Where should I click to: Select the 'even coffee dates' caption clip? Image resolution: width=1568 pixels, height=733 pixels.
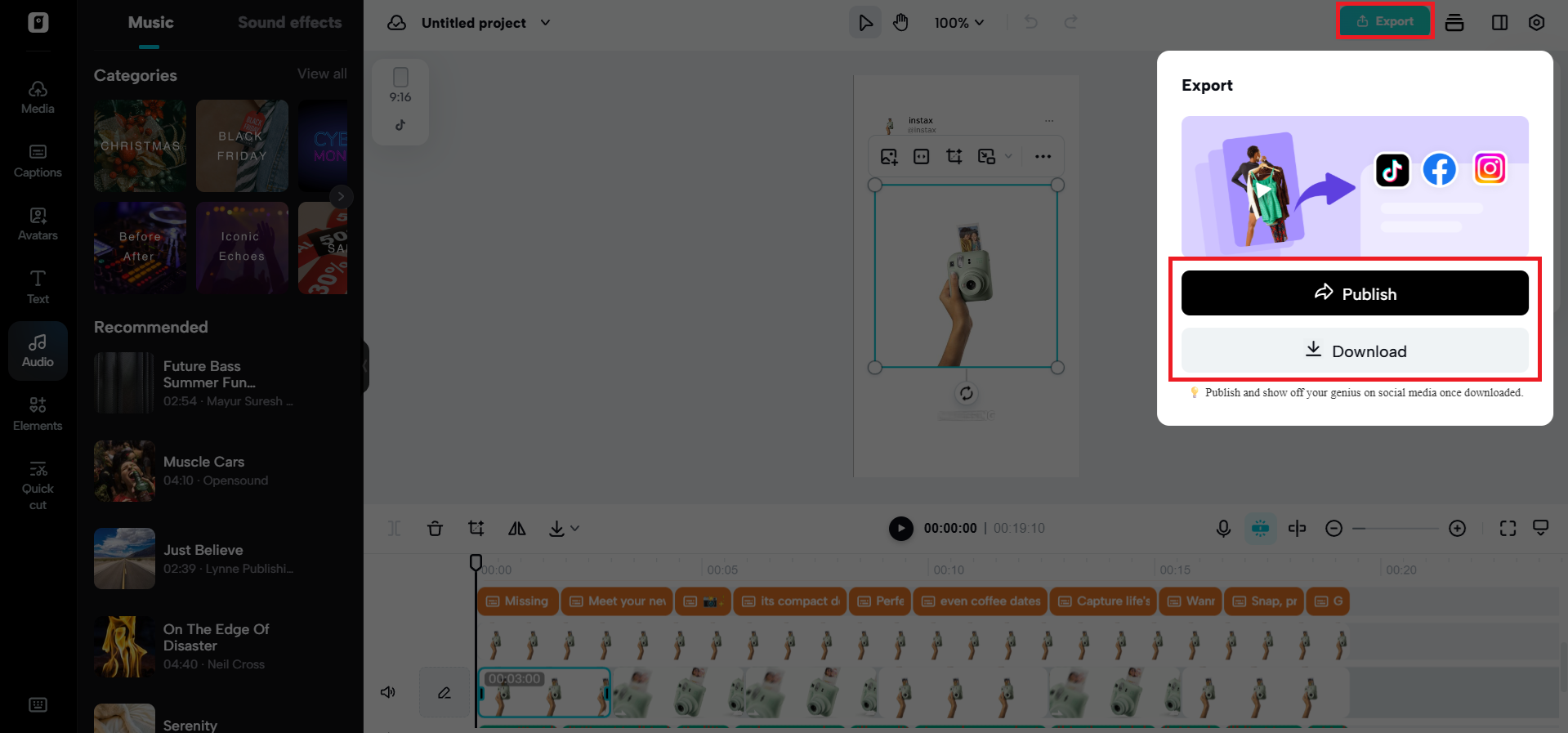pyautogui.click(x=981, y=601)
